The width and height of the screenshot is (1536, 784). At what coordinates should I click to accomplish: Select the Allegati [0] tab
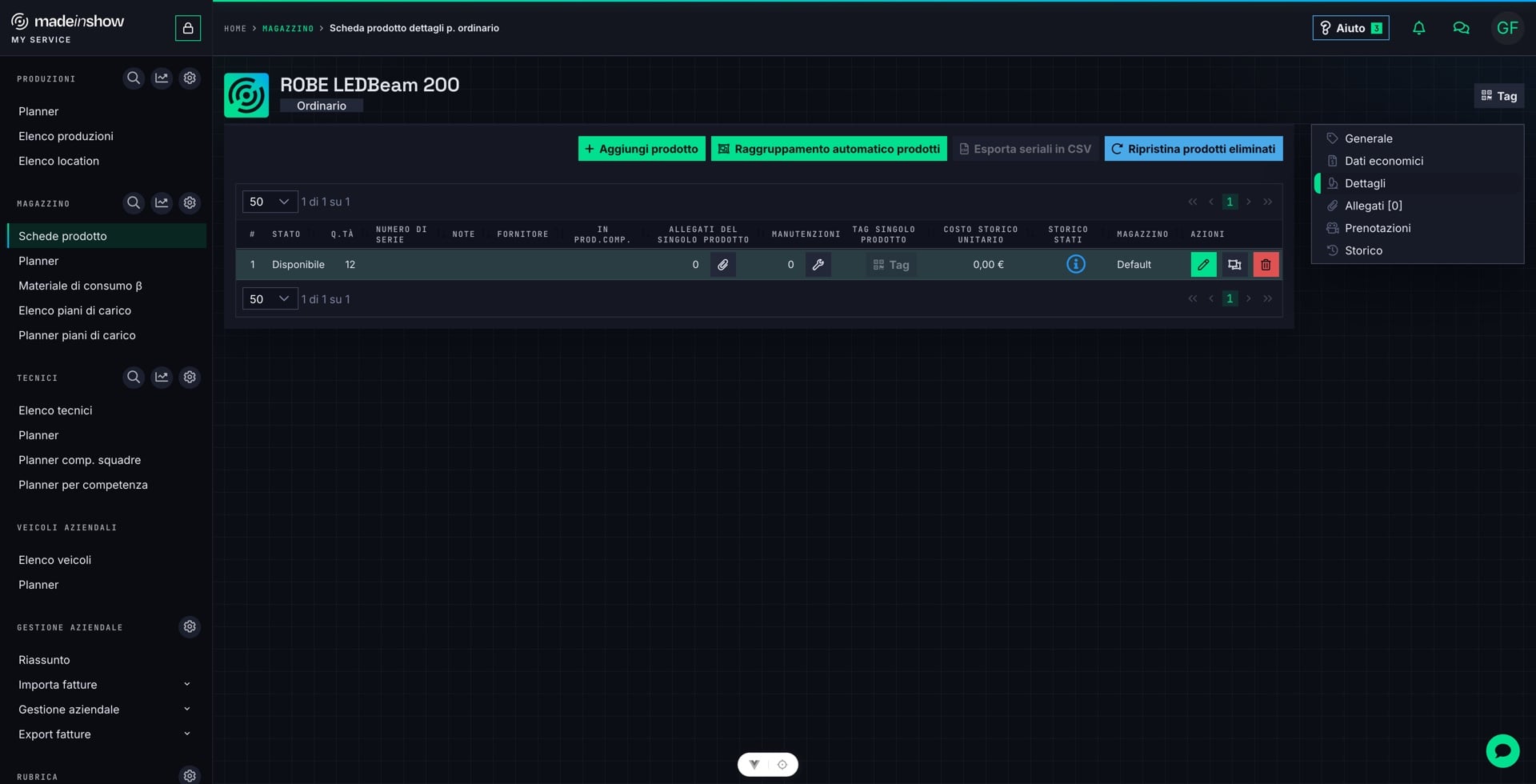tap(1418, 206)
